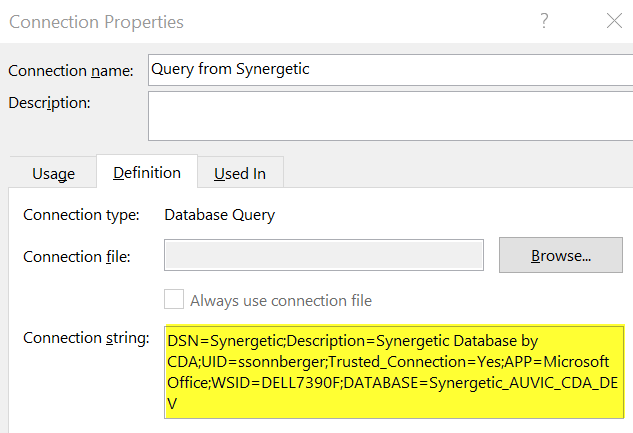Click the Connection string label
The width and height of the screenshot is (633, 433).
(x=86, y=338)
